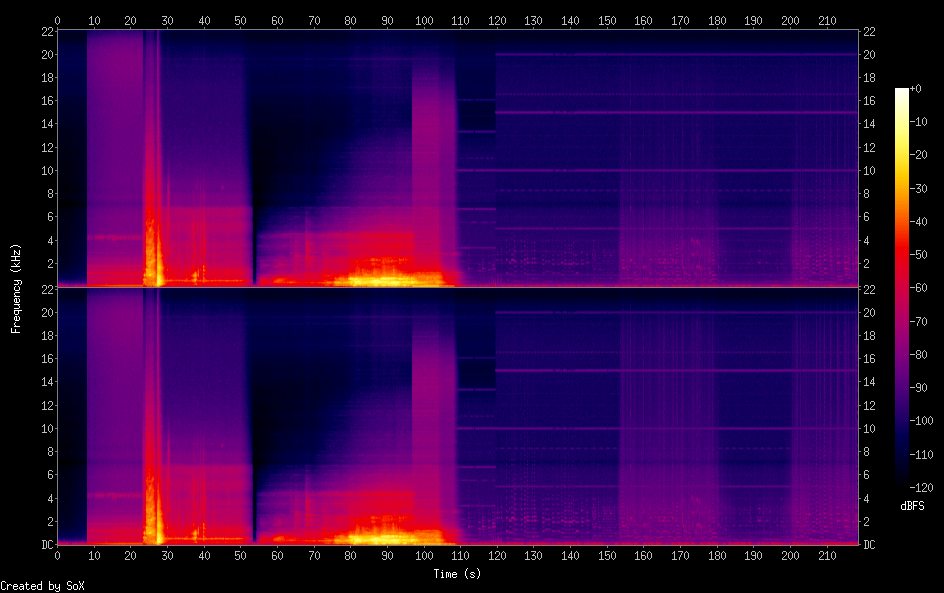Click the dBFS label under the color bar

[x=911, y=507]
